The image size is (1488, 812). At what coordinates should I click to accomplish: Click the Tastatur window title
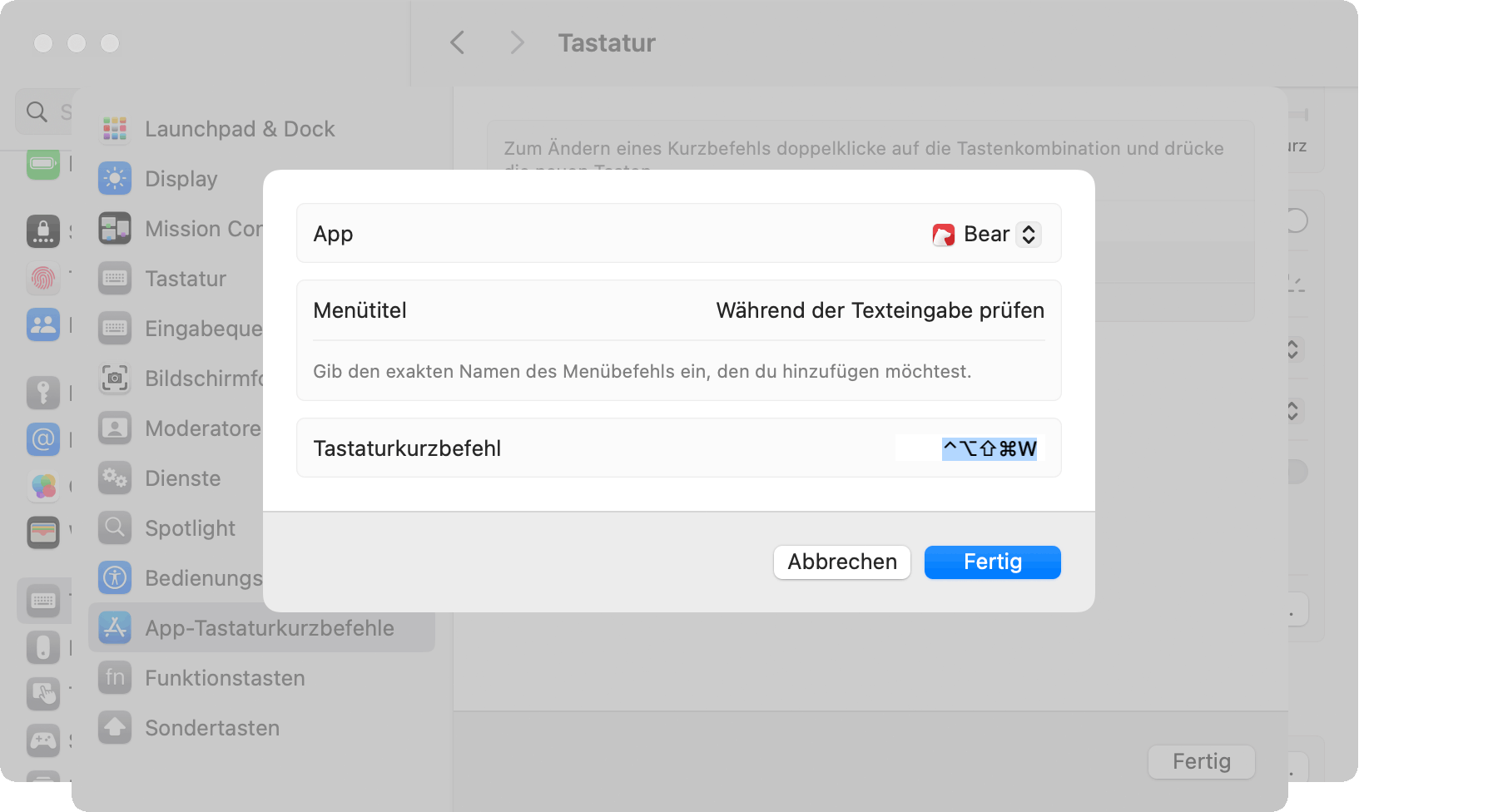coord(607,43)
